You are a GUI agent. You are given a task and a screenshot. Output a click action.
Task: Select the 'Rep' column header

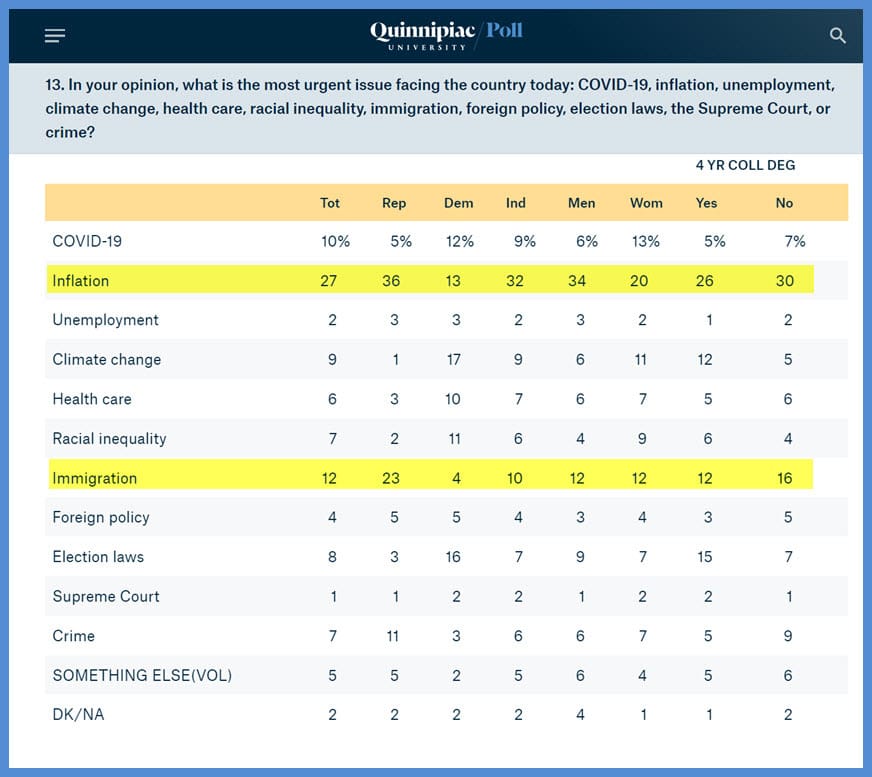394,203
